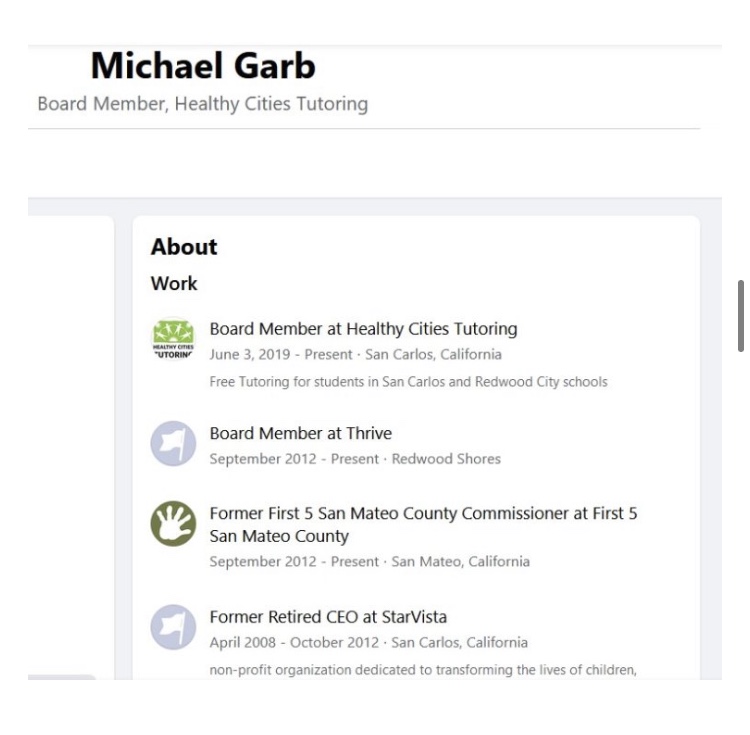Click the vertical scrollbar thumb on right

[x=740, y=315]
